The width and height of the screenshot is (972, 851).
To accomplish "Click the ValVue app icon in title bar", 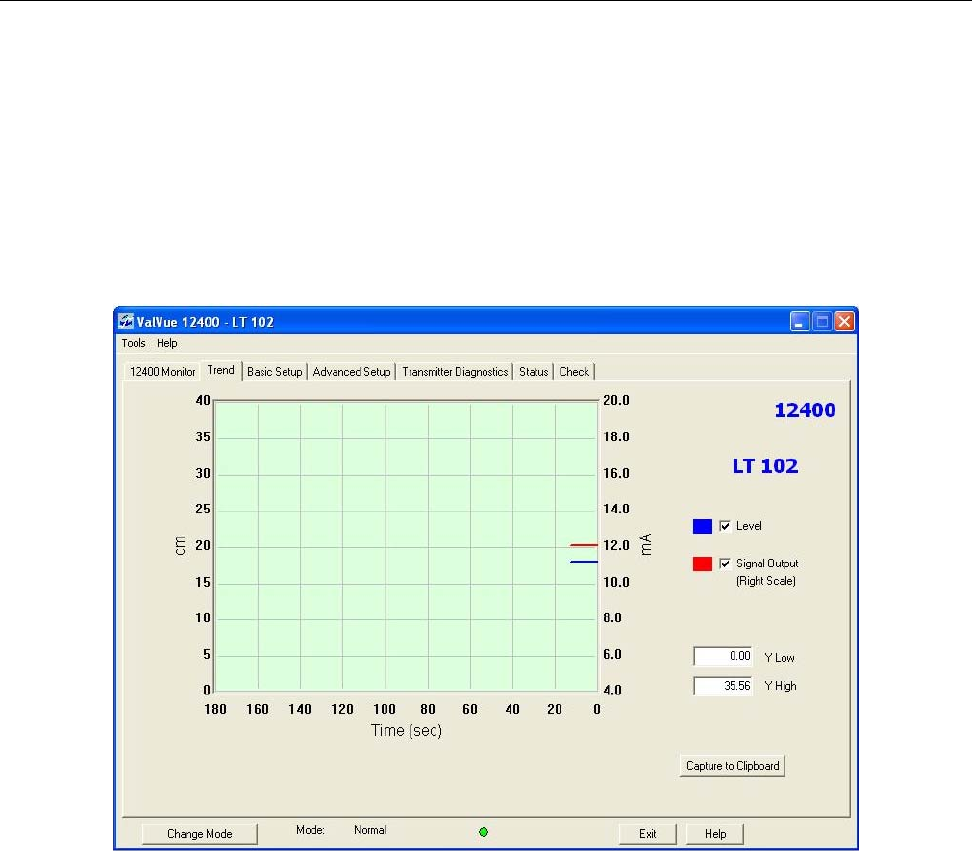I will coord(126,321).
